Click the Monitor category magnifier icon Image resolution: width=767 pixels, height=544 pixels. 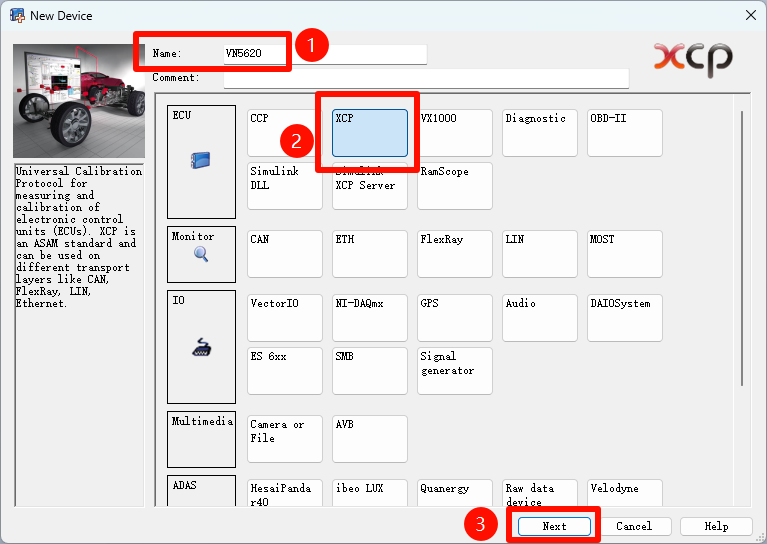coord(201,256)
